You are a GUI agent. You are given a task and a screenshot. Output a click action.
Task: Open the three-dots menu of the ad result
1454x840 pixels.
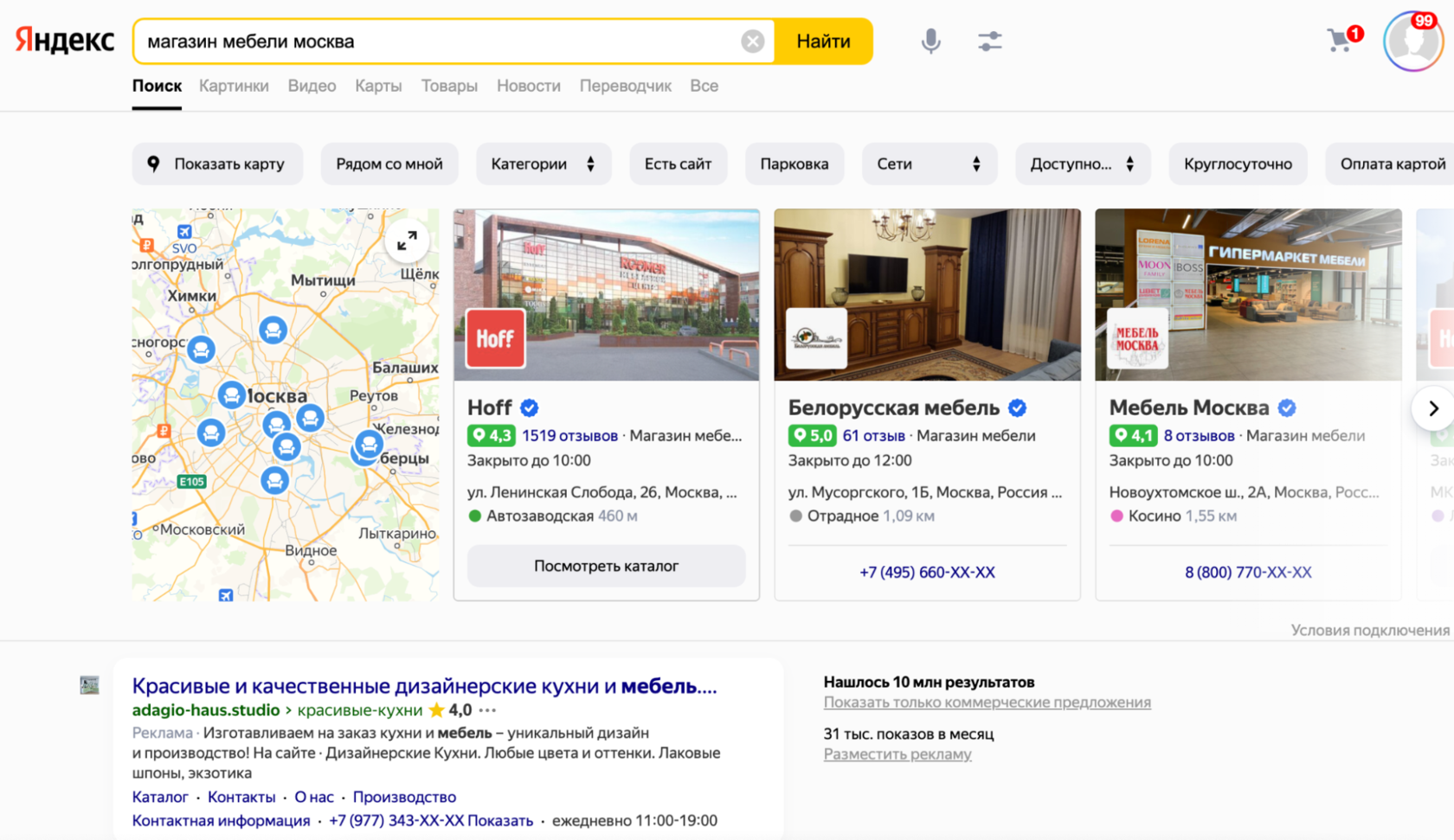487,710
